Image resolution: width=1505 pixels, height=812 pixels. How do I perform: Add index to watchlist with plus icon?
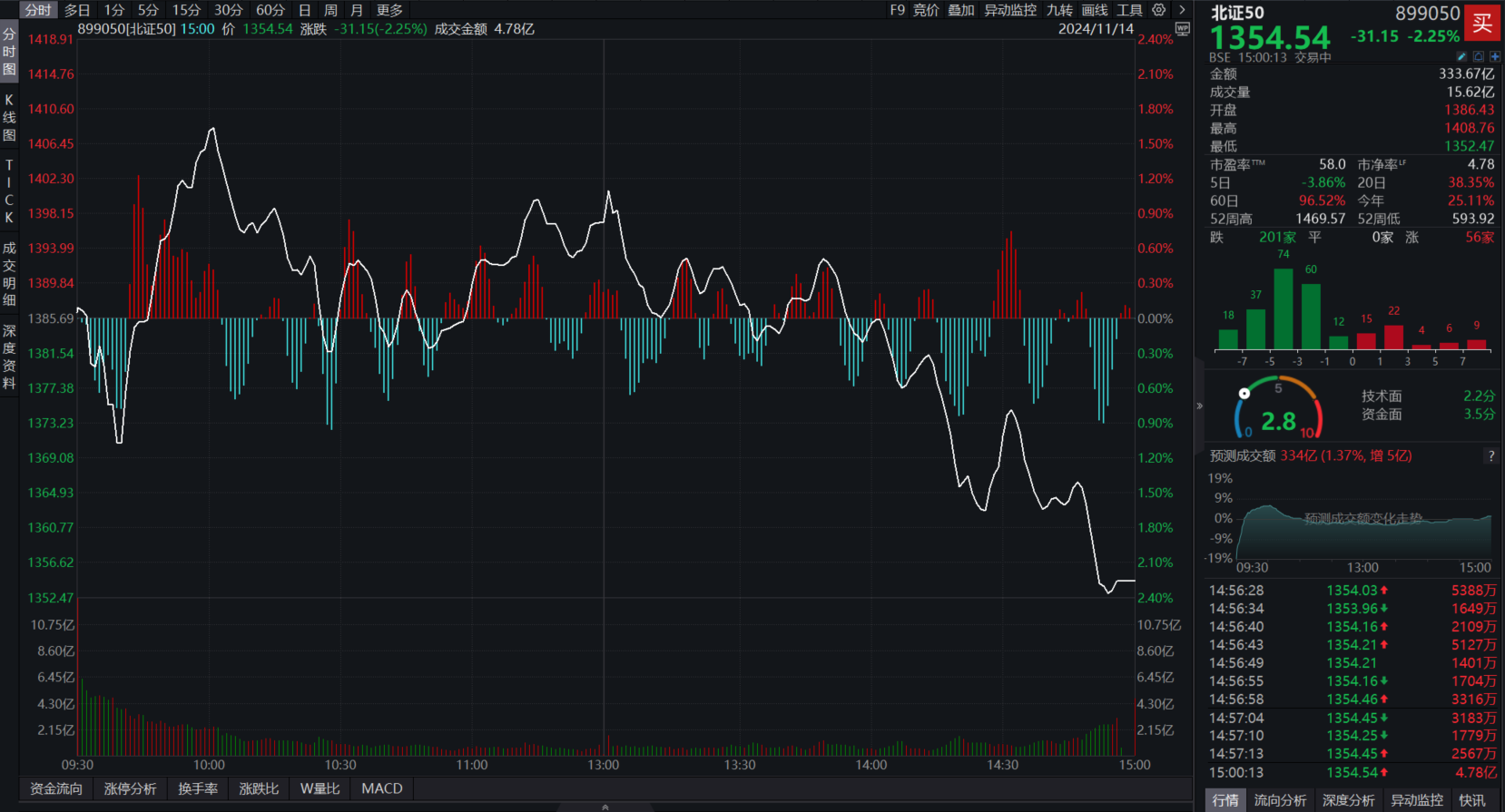pyautogui.click(x=1494, y=56)
